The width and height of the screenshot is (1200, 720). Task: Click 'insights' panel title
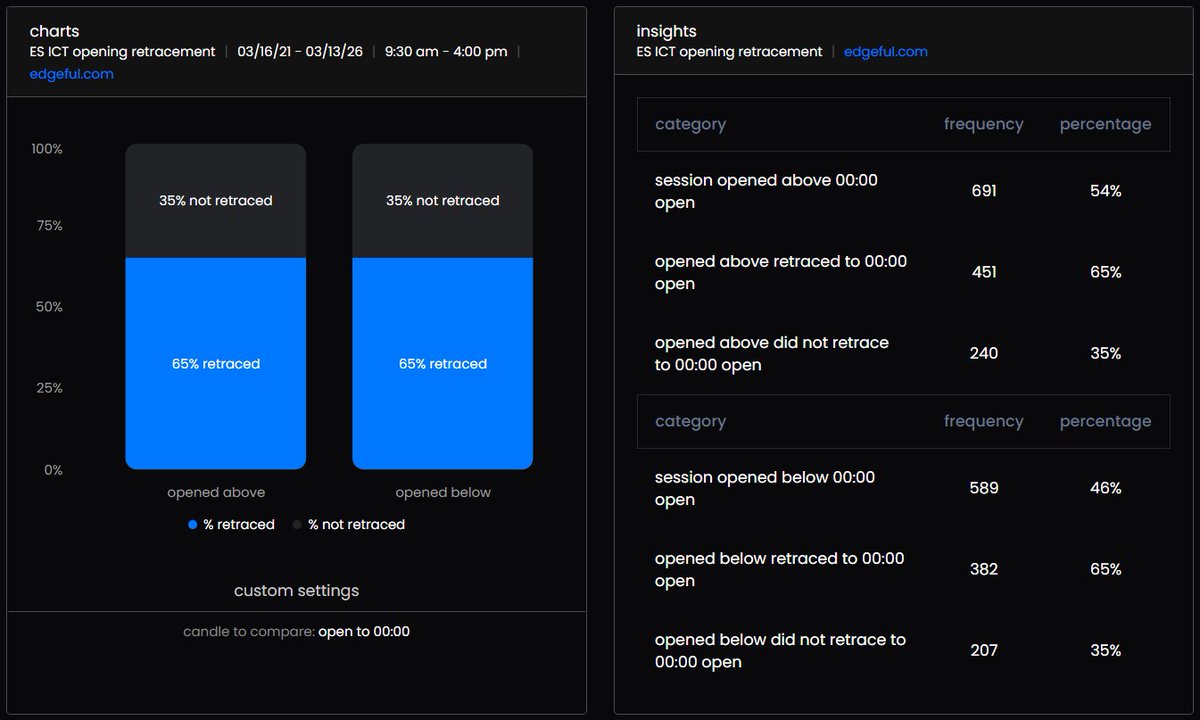667,32
